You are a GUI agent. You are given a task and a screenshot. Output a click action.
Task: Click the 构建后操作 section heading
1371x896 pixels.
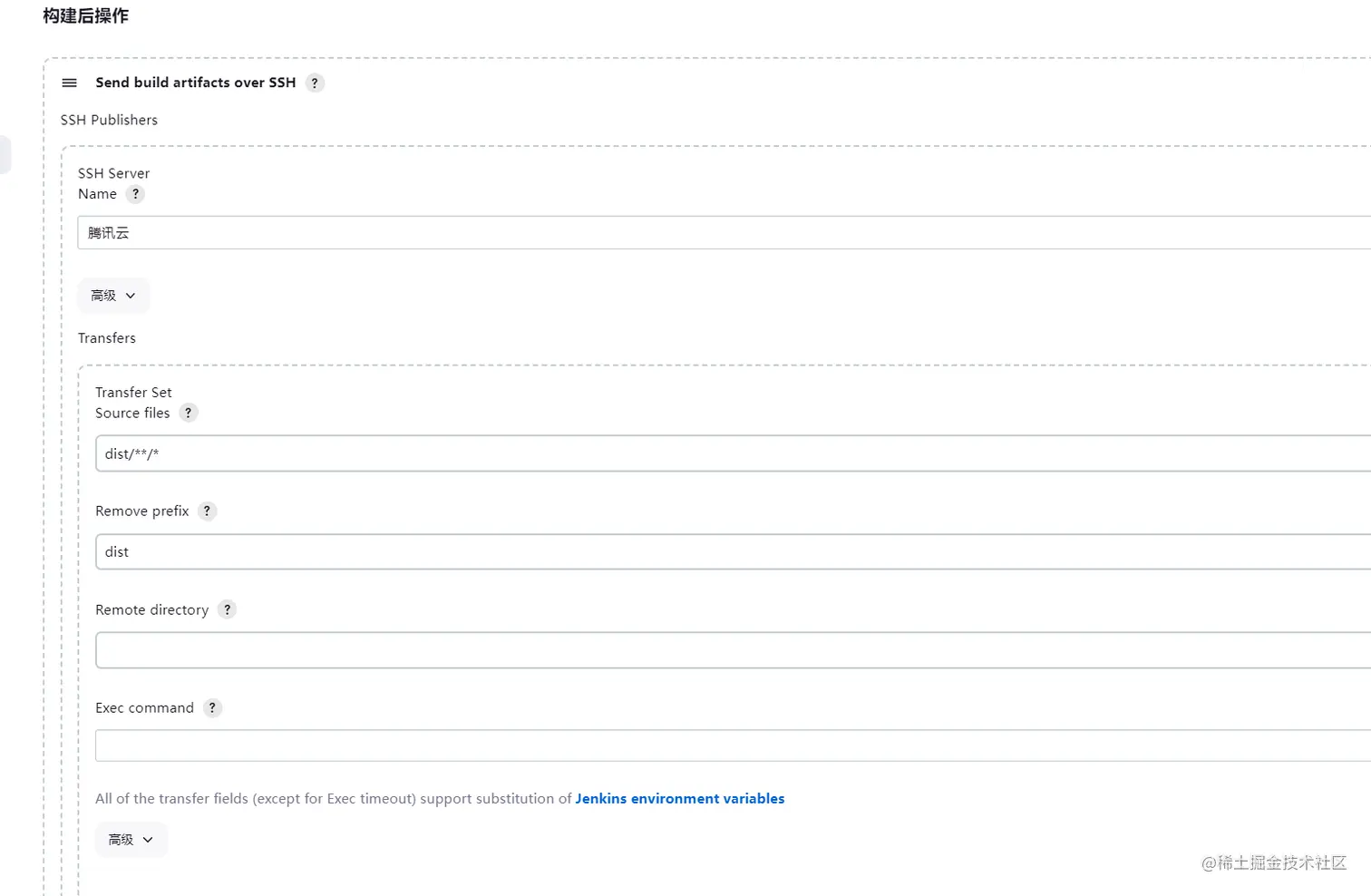pos(86,15)
